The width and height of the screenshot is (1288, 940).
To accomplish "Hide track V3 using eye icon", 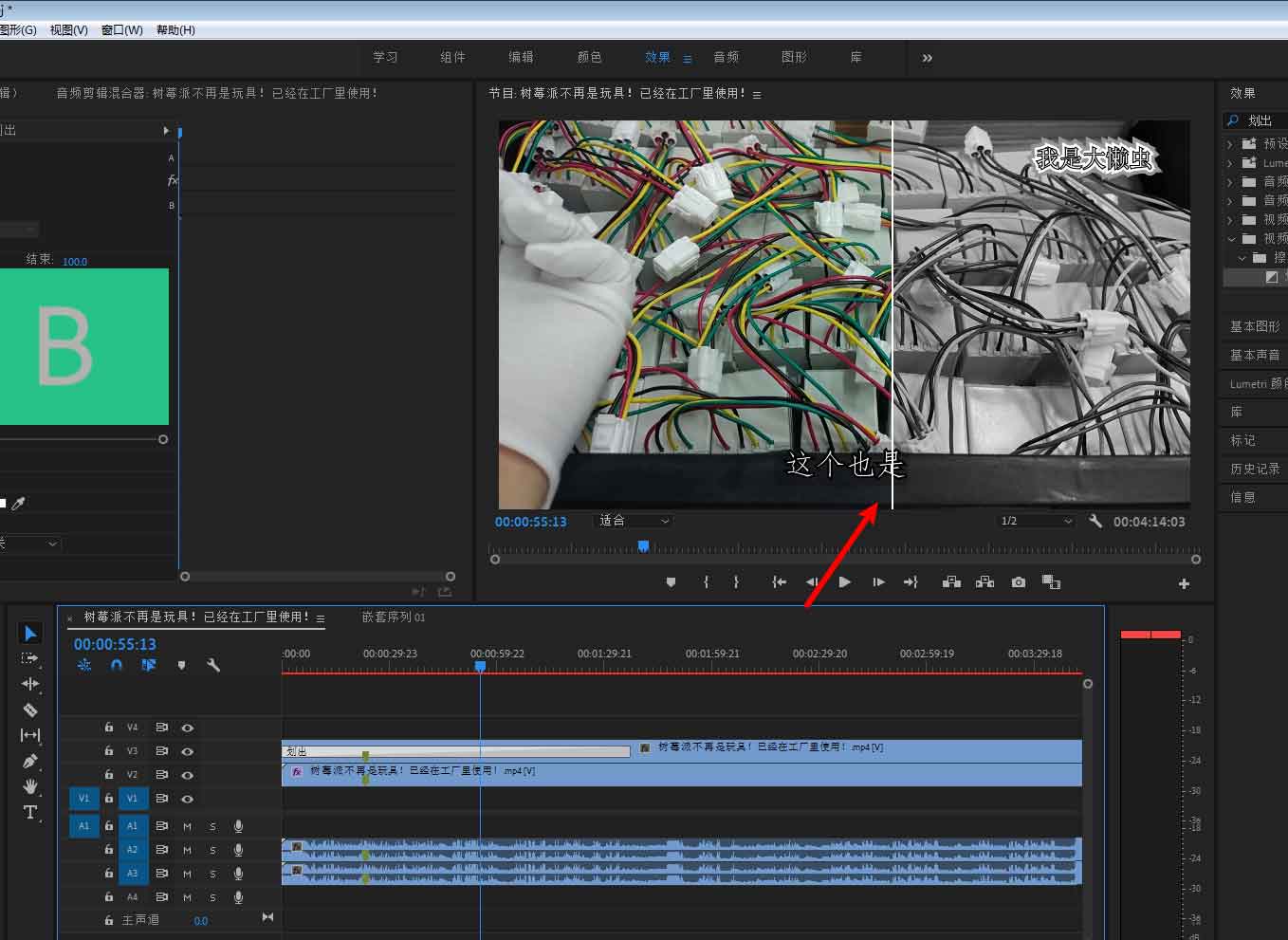I will coord(188,751).
